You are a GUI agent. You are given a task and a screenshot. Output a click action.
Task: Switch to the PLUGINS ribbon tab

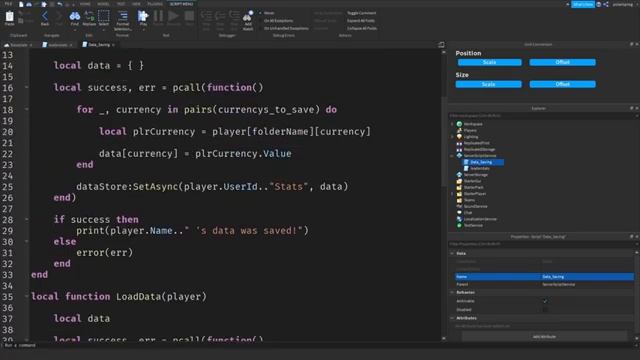pyautogui.click(x=155, y=4)
